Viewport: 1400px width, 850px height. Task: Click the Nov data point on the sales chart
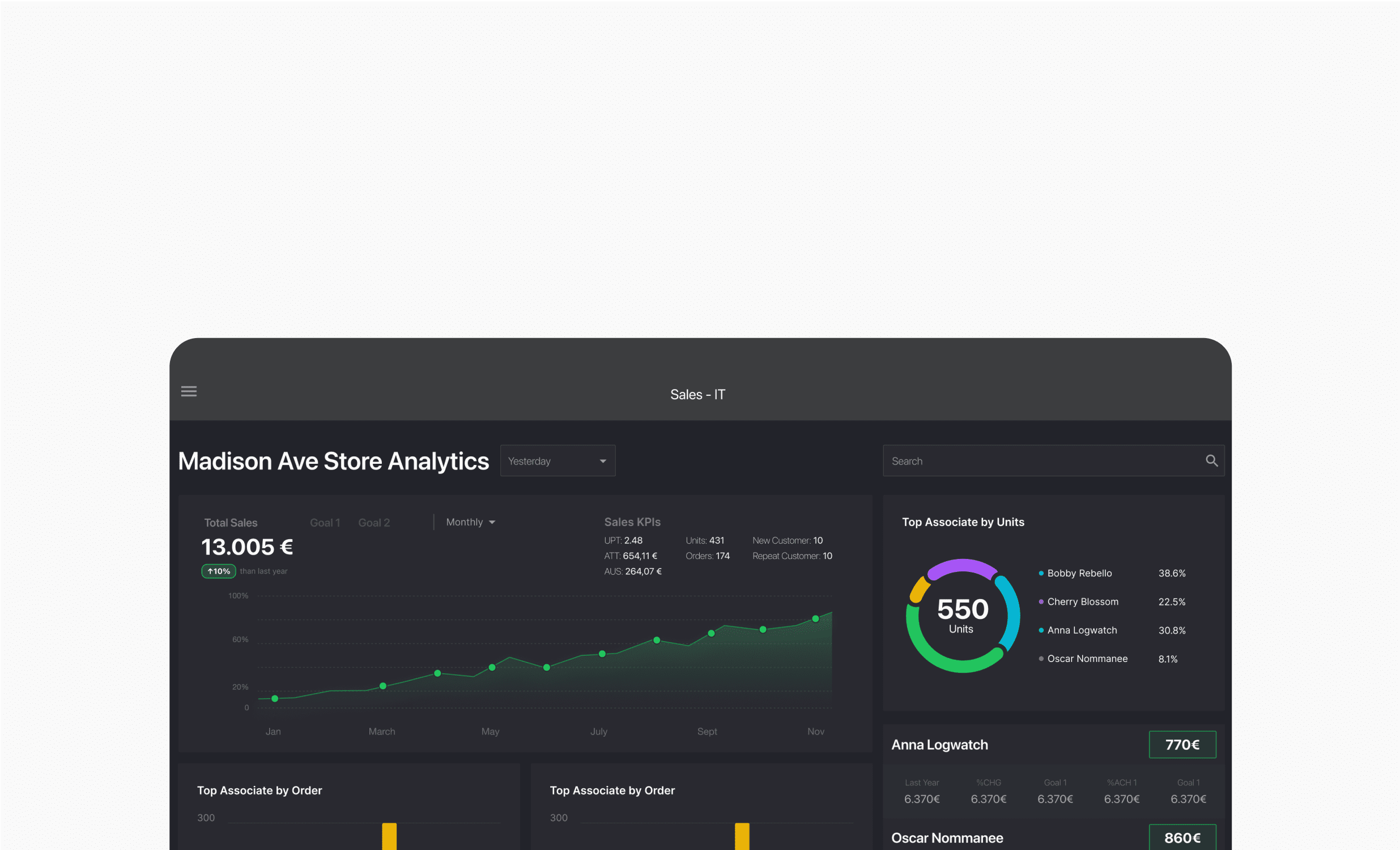(815, 618)
